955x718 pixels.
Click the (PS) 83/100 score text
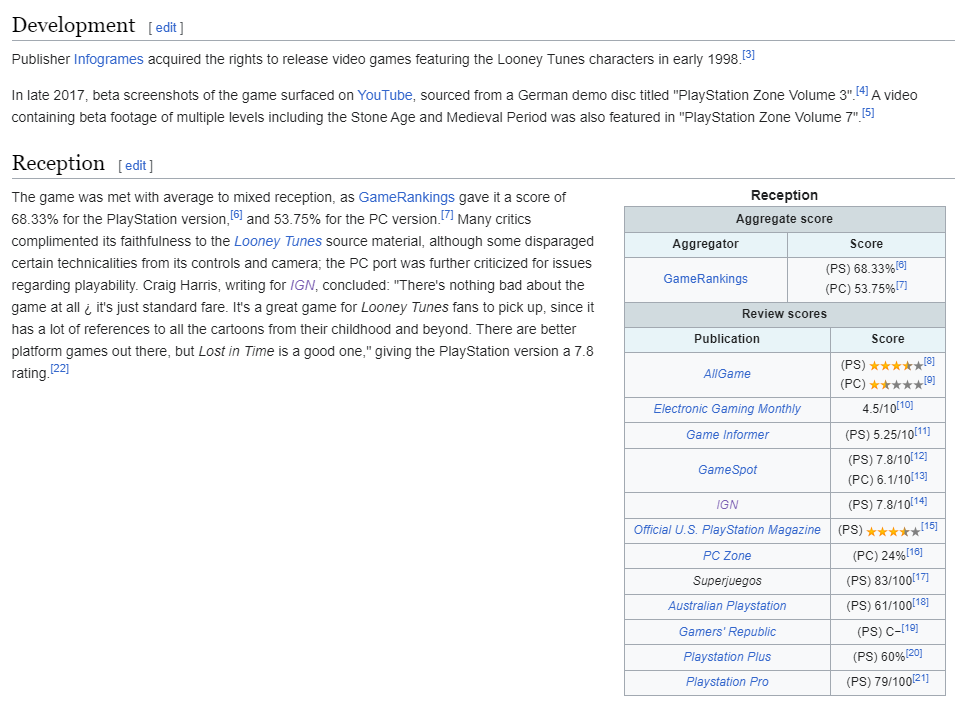879,581
